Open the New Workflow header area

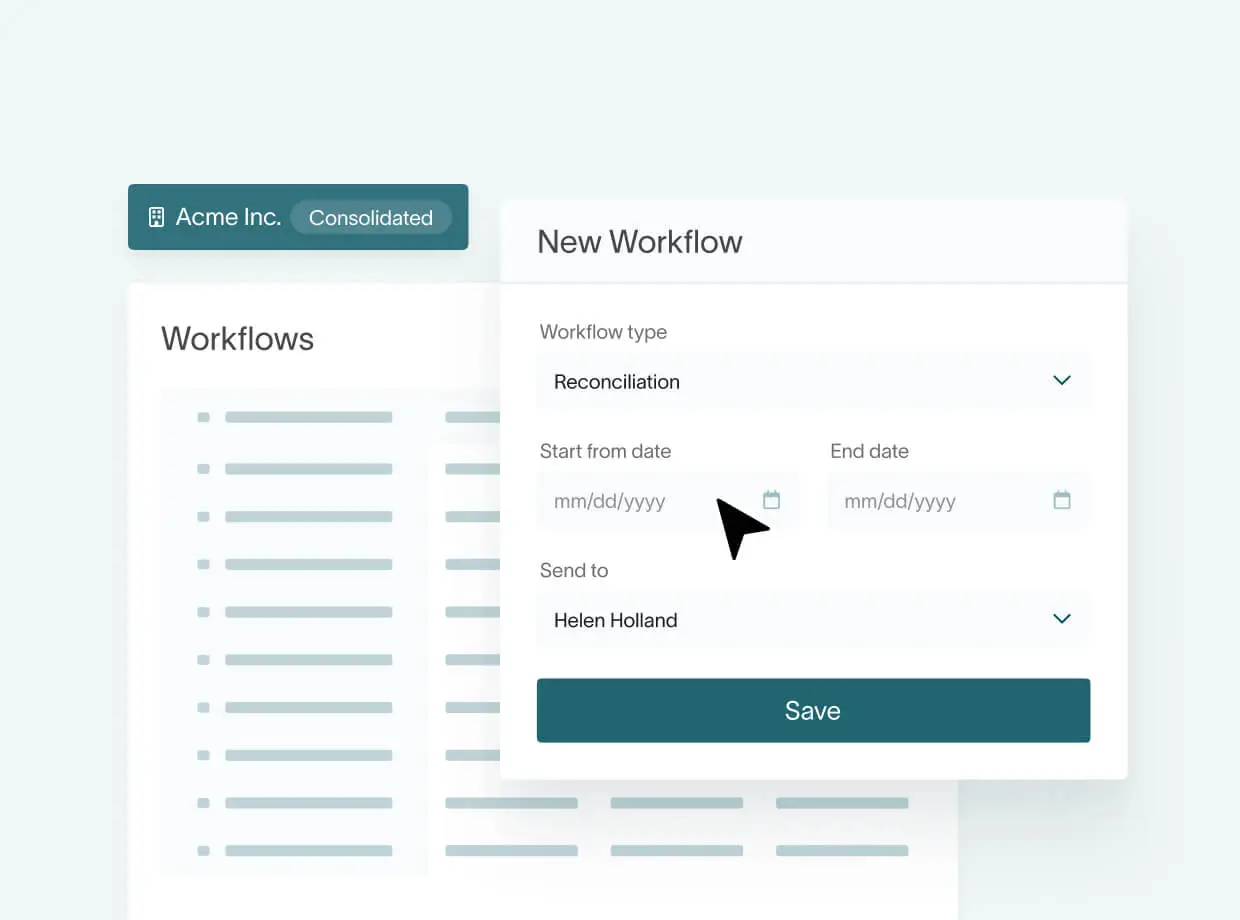[x=639, y=241]
